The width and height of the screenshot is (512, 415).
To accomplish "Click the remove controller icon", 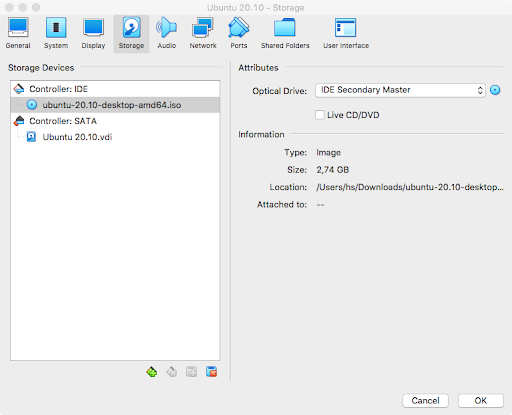I will point(172,372).
